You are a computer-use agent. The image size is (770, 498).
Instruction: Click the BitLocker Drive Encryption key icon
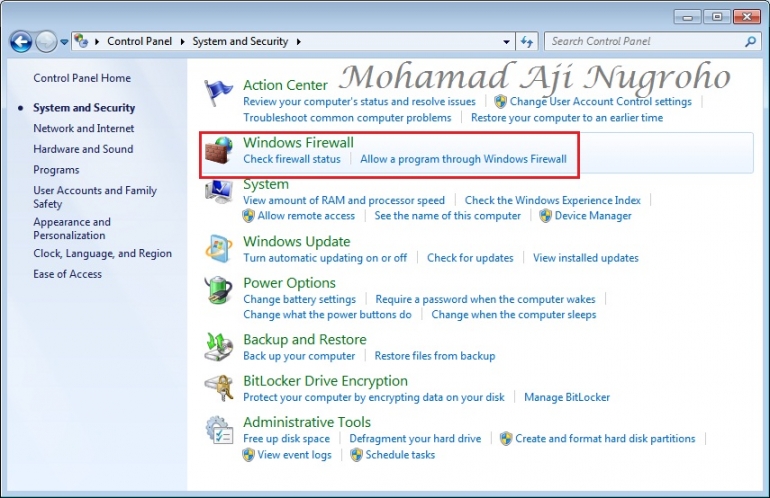tap(219, 388)
